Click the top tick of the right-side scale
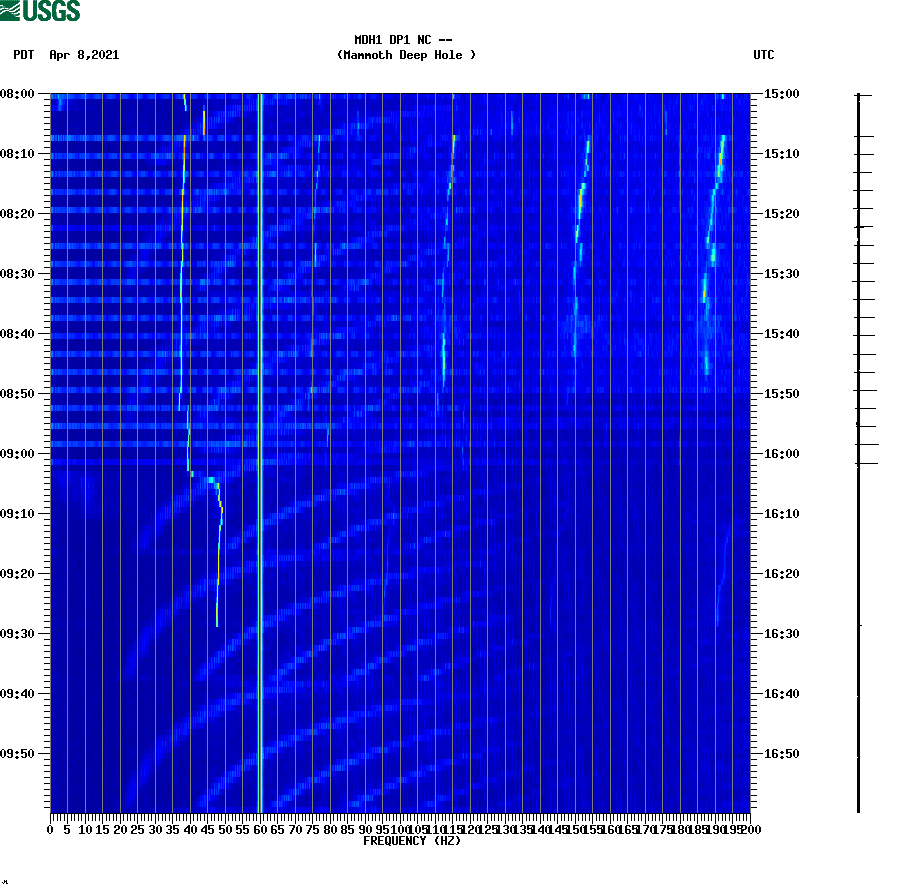This screenshot has width=902, height=893. (x=857, y=97)
